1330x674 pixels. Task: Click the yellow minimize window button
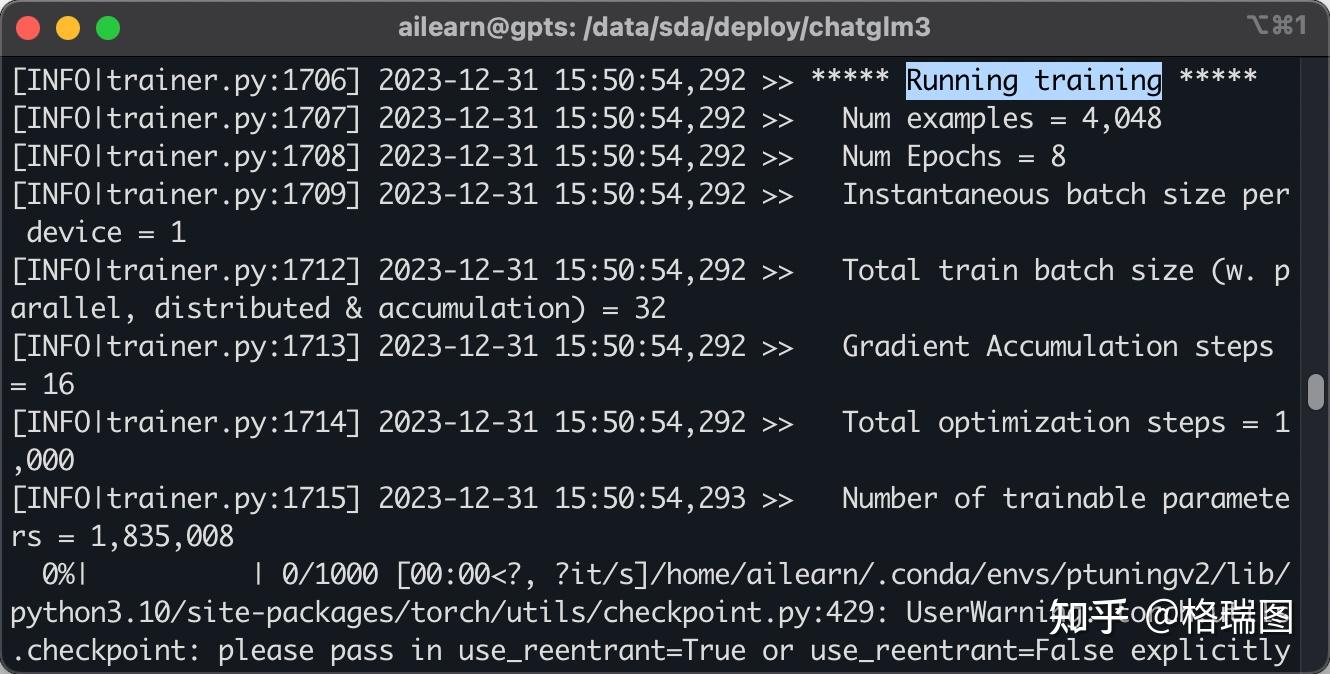click(x=68, y=28)
